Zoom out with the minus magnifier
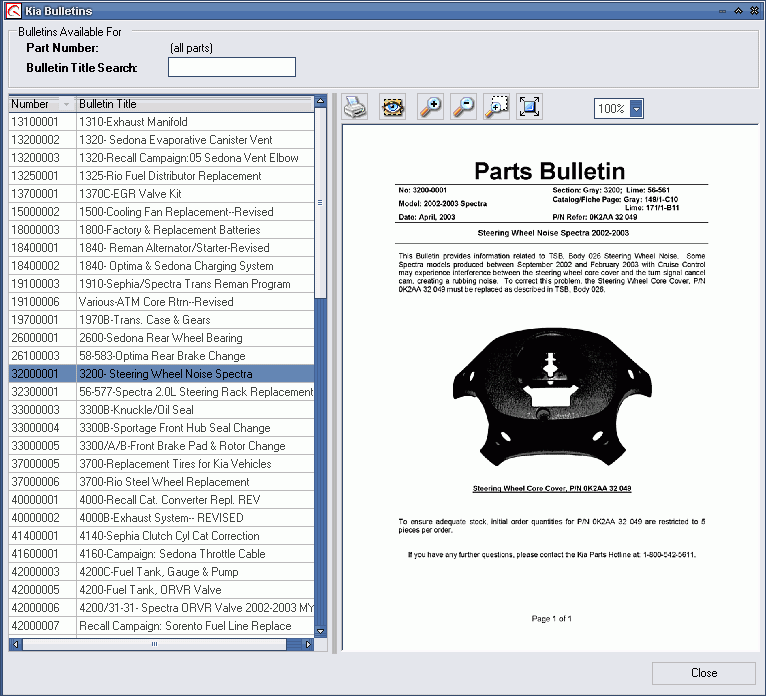The image size is (766, 696). click(464, 107)
